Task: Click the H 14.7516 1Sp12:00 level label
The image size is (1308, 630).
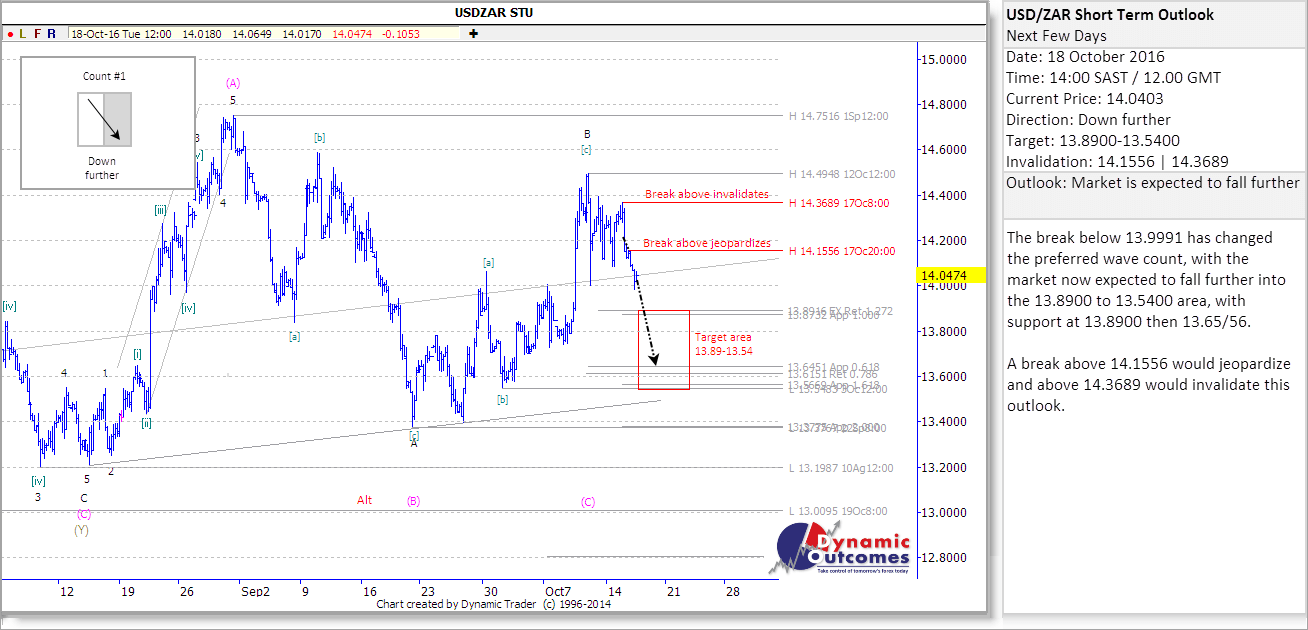Action: pos(838,116)
